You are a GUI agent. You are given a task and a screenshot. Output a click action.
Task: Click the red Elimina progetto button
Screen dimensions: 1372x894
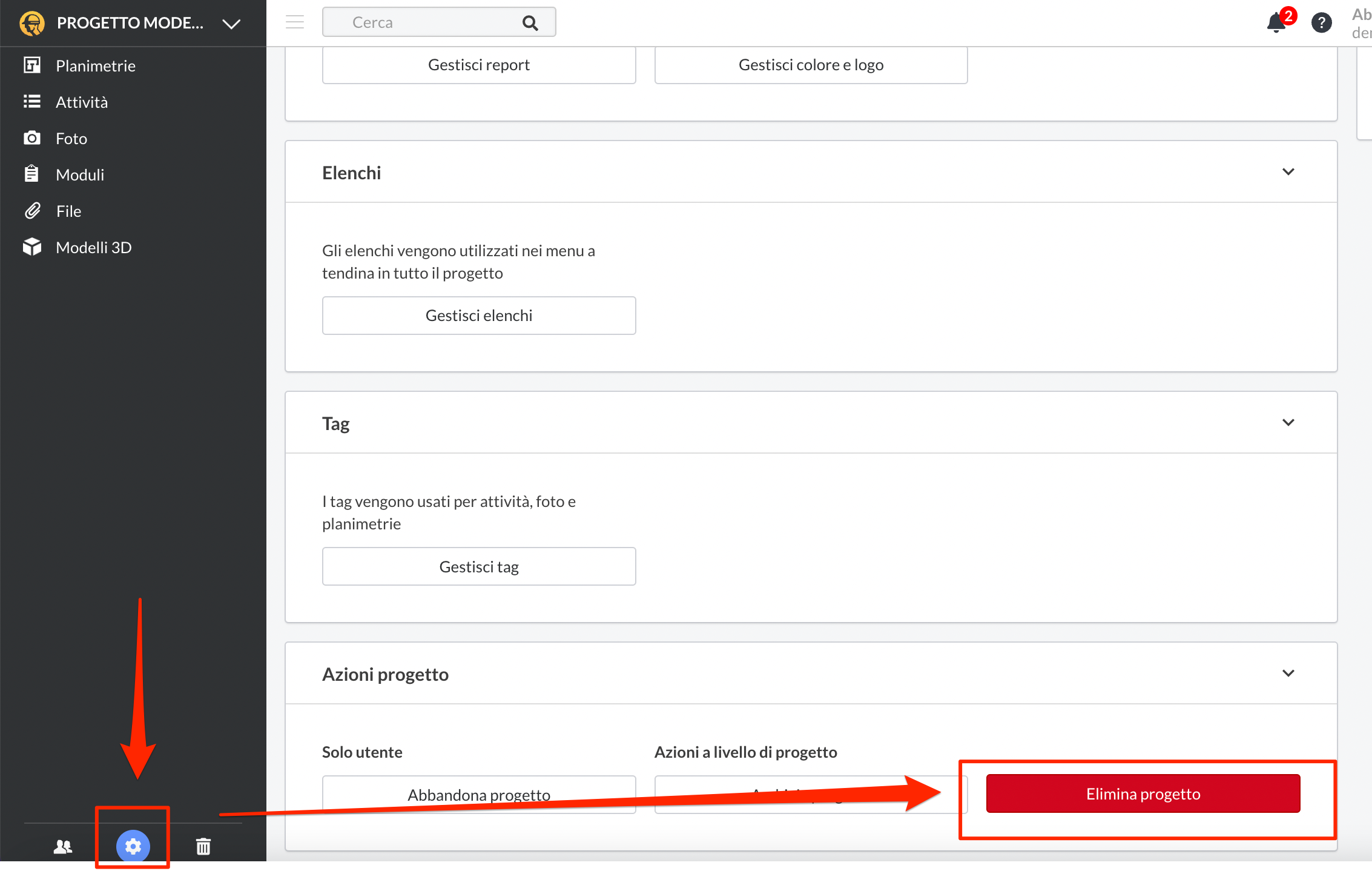click(1143, 793)
